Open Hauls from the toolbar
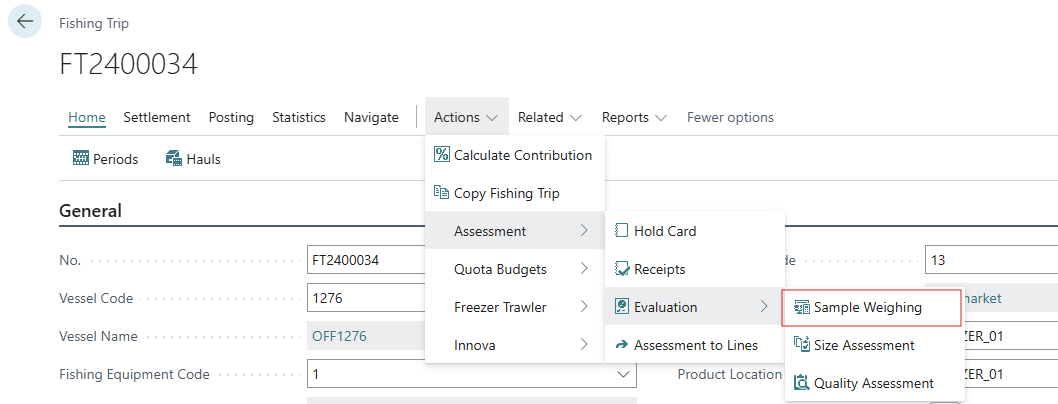The width and height of the screenshot is (1058, 404). [x=193, y=159]
